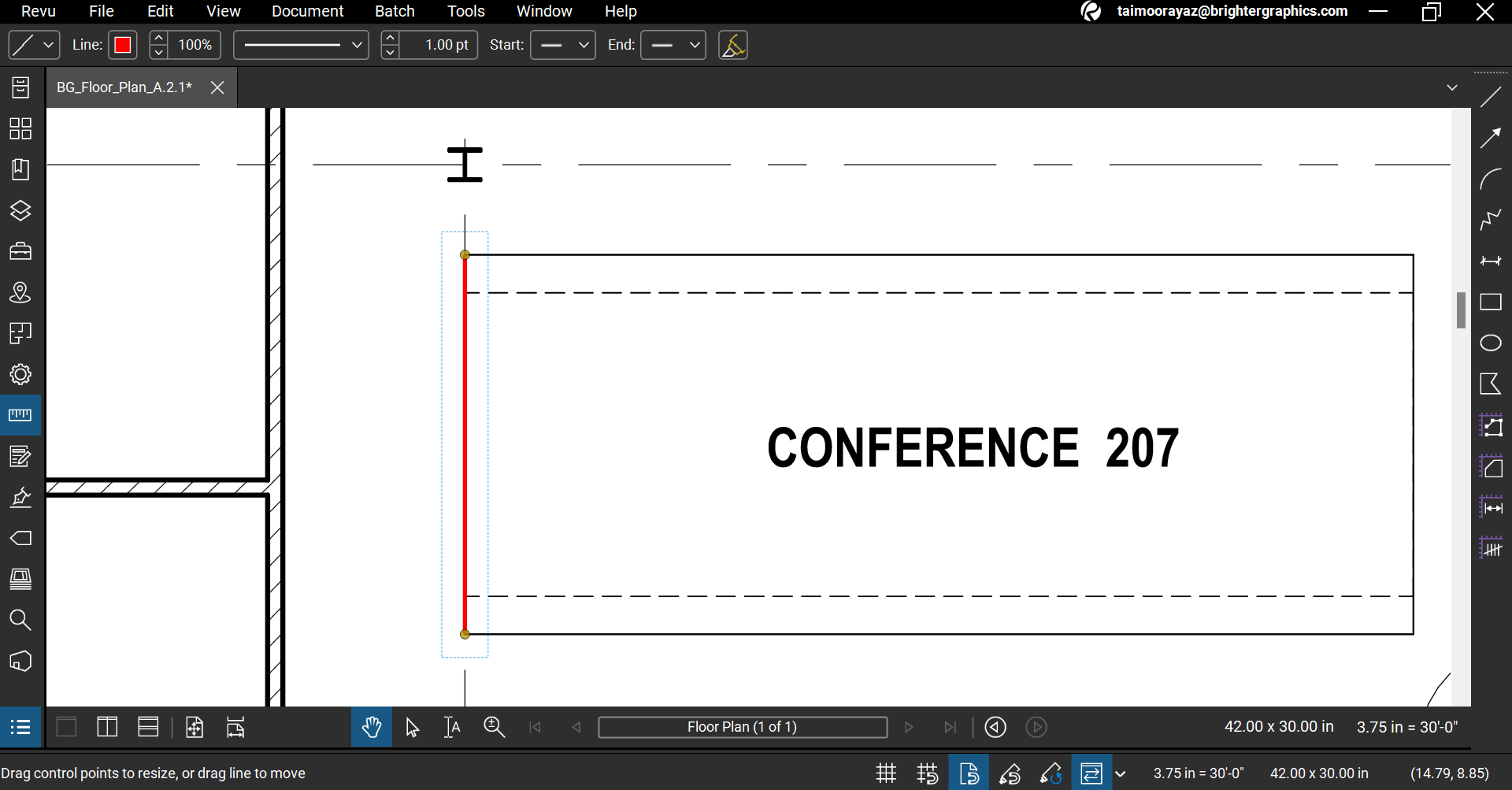Open the Spaces panel
Screen dimensions: 1512x790
20,333
